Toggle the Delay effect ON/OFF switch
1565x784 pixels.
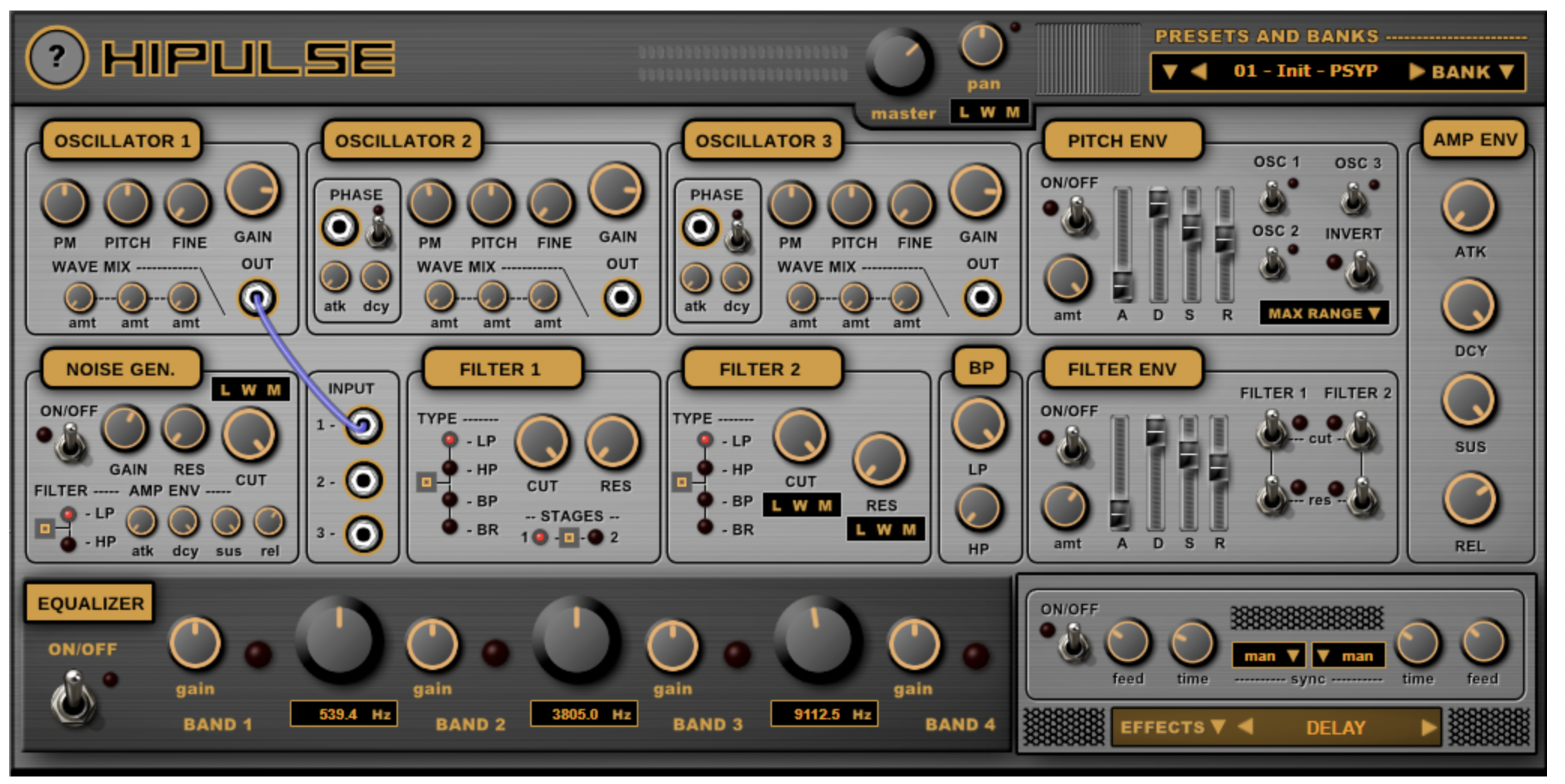[x=1073, y=643]
